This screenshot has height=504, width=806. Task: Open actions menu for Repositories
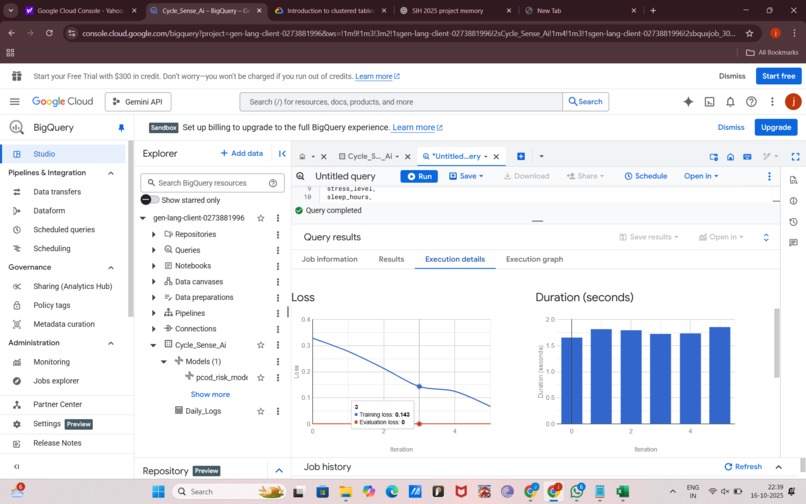[278, 235]
